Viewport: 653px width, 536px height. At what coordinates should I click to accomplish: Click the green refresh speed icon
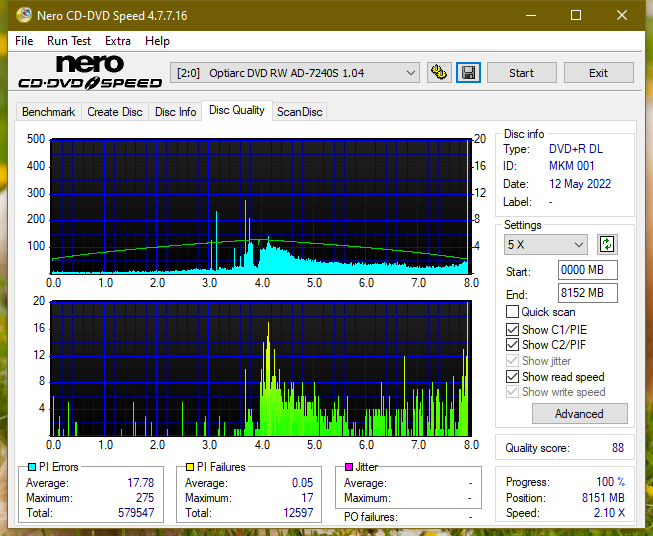tap(607, 244)
